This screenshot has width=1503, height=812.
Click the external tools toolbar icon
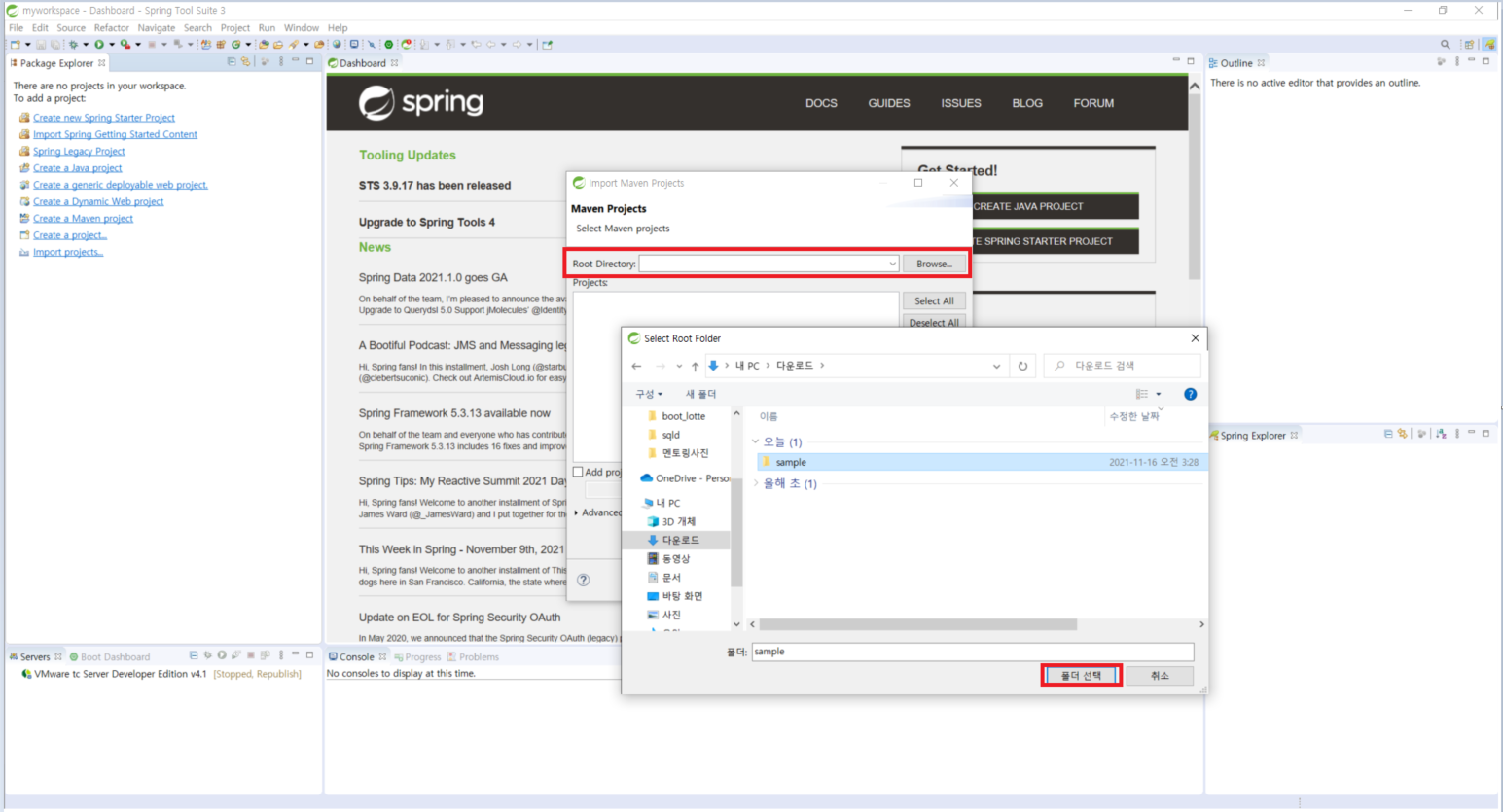(125, 44)
